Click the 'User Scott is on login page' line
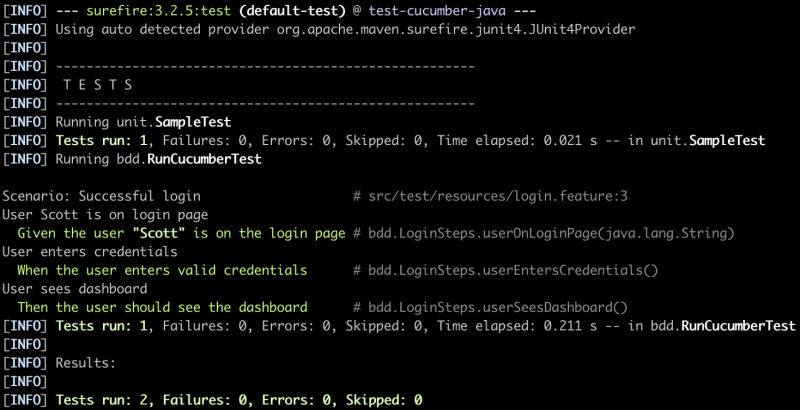 (105, 214)
